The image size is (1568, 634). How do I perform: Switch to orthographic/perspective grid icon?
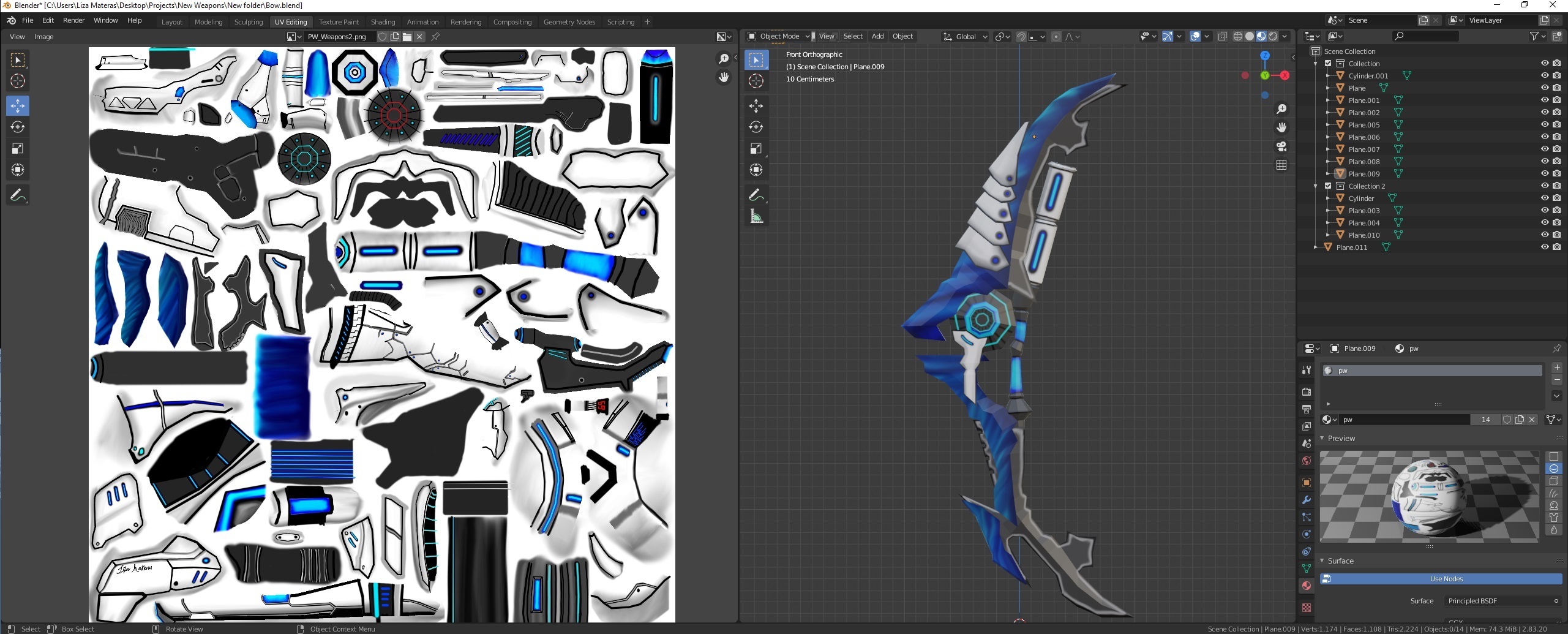[x=1281, y=165]
